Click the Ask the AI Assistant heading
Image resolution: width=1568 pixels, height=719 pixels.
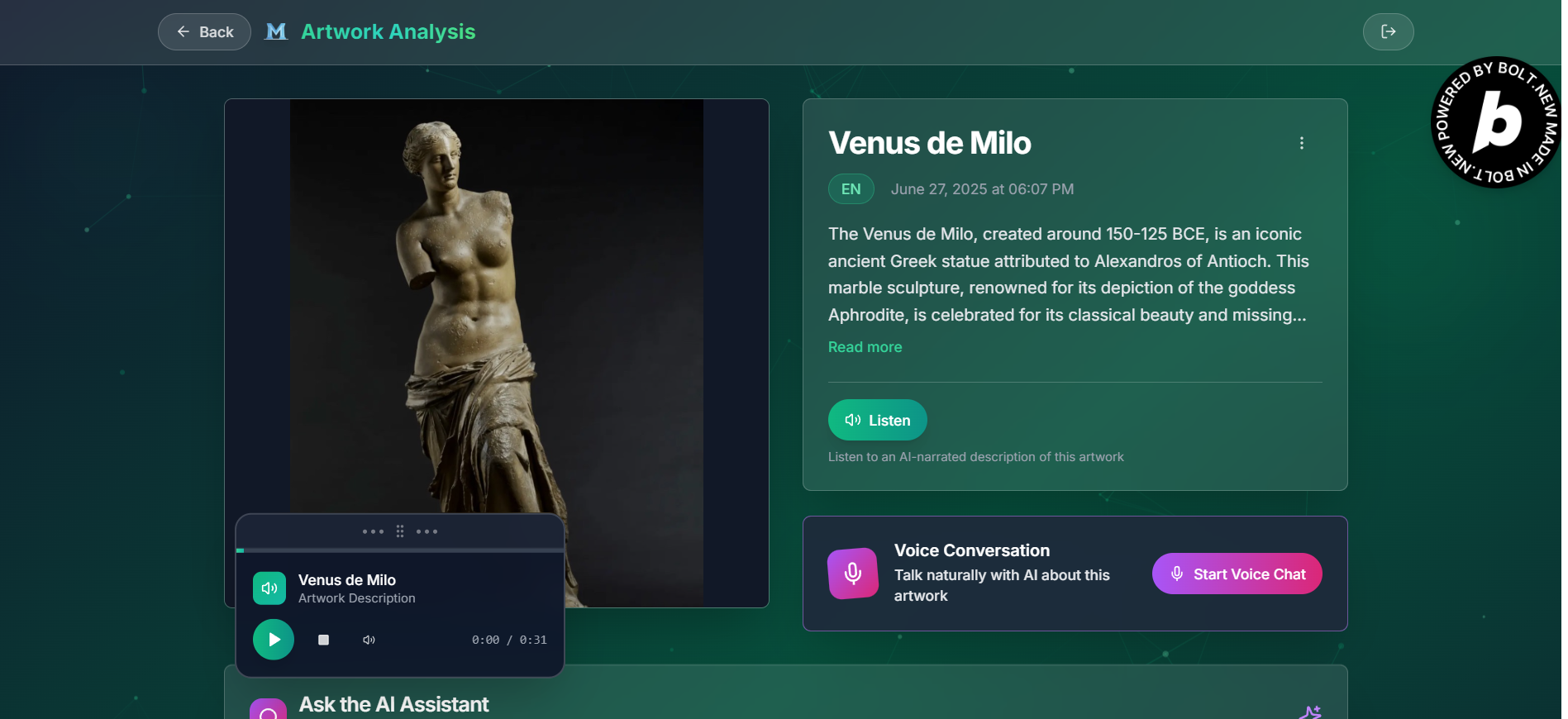[393, 704]
